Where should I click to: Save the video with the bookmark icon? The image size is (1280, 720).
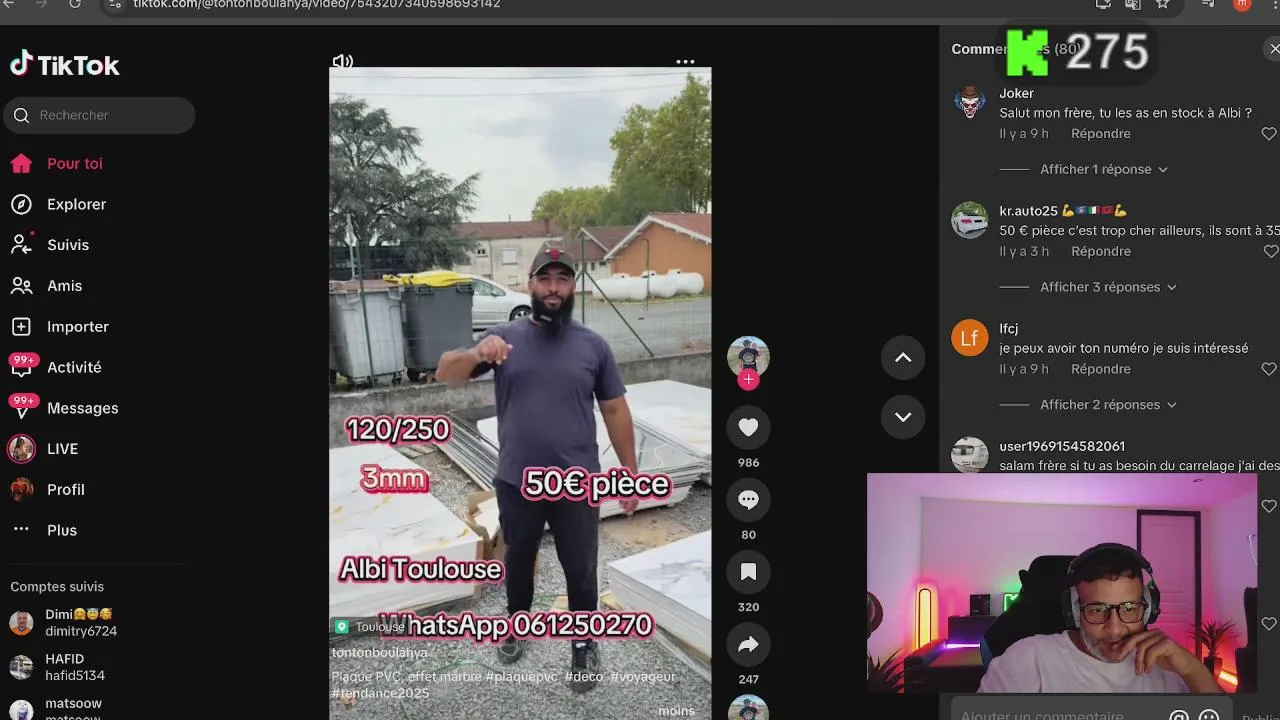pos(748,572)
